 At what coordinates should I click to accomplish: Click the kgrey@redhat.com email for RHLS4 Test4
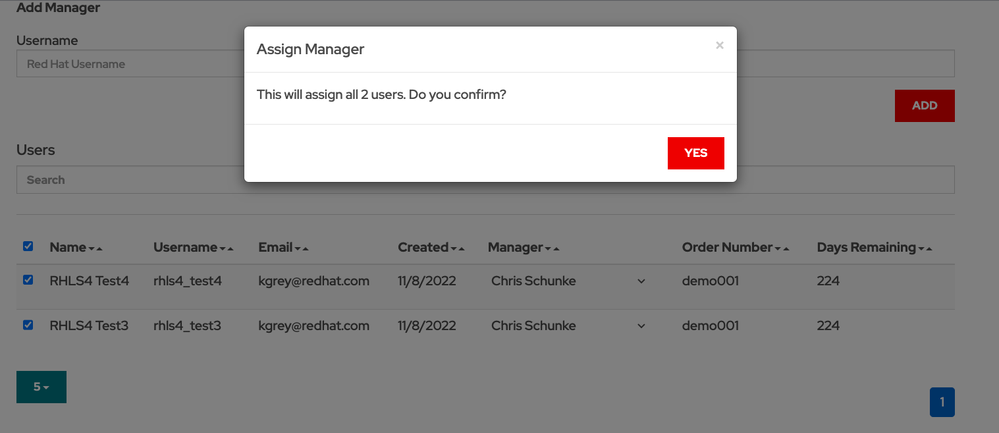tap(314, 281)
